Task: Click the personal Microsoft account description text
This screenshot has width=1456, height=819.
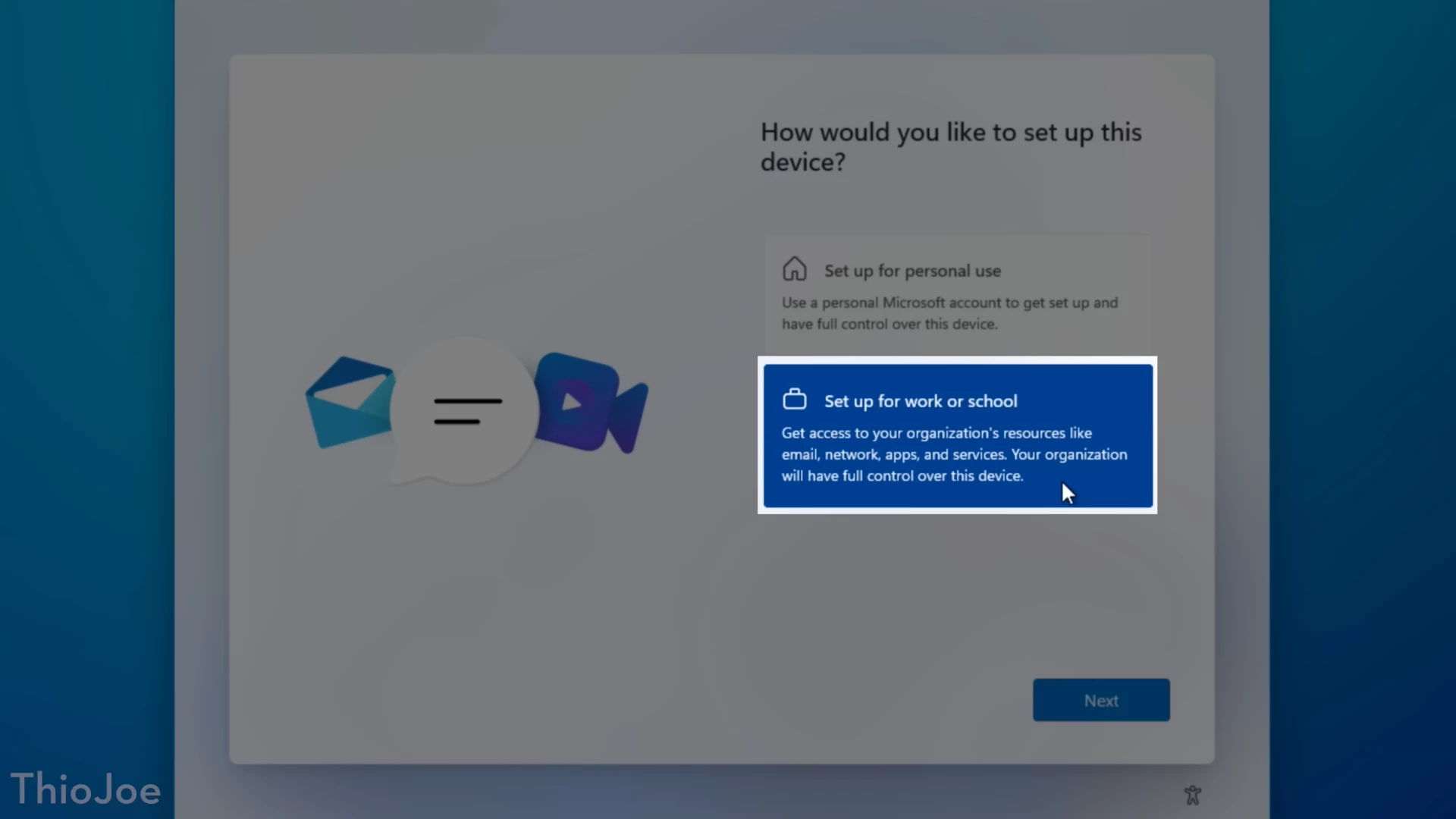Action: point(949,313)
